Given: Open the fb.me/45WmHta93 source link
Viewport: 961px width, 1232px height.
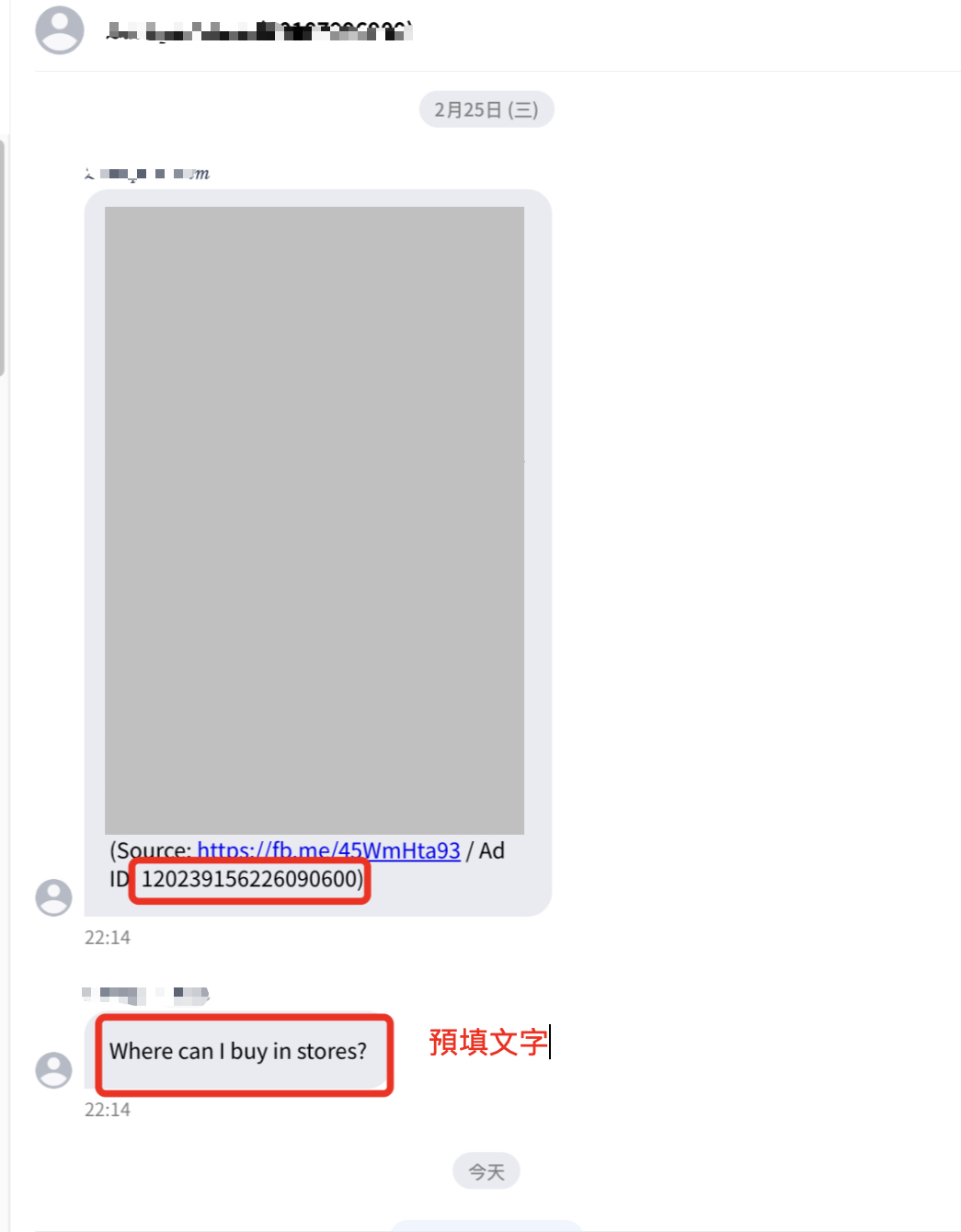Looking at the screenshot, I should [328, 850].
